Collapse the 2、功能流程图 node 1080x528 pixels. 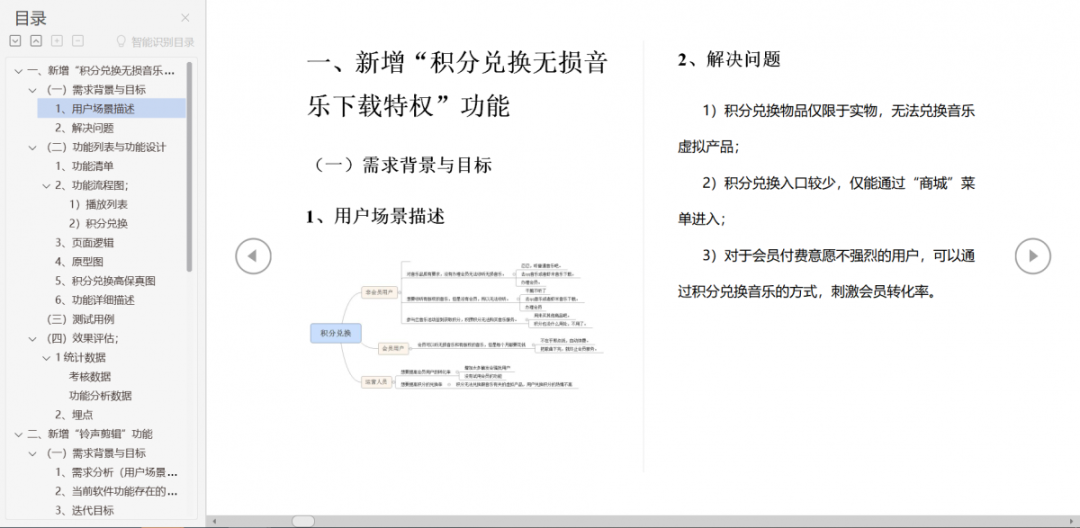pyautogui.click(x=46, y=185)
